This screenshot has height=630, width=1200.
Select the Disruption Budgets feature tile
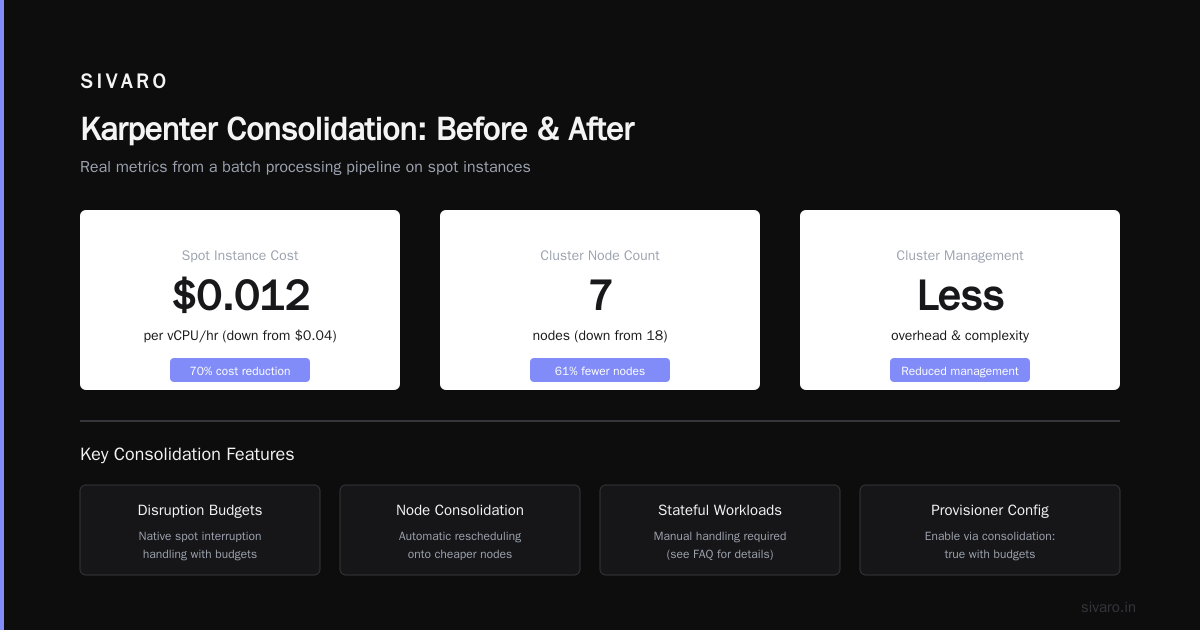click(200, 530)
